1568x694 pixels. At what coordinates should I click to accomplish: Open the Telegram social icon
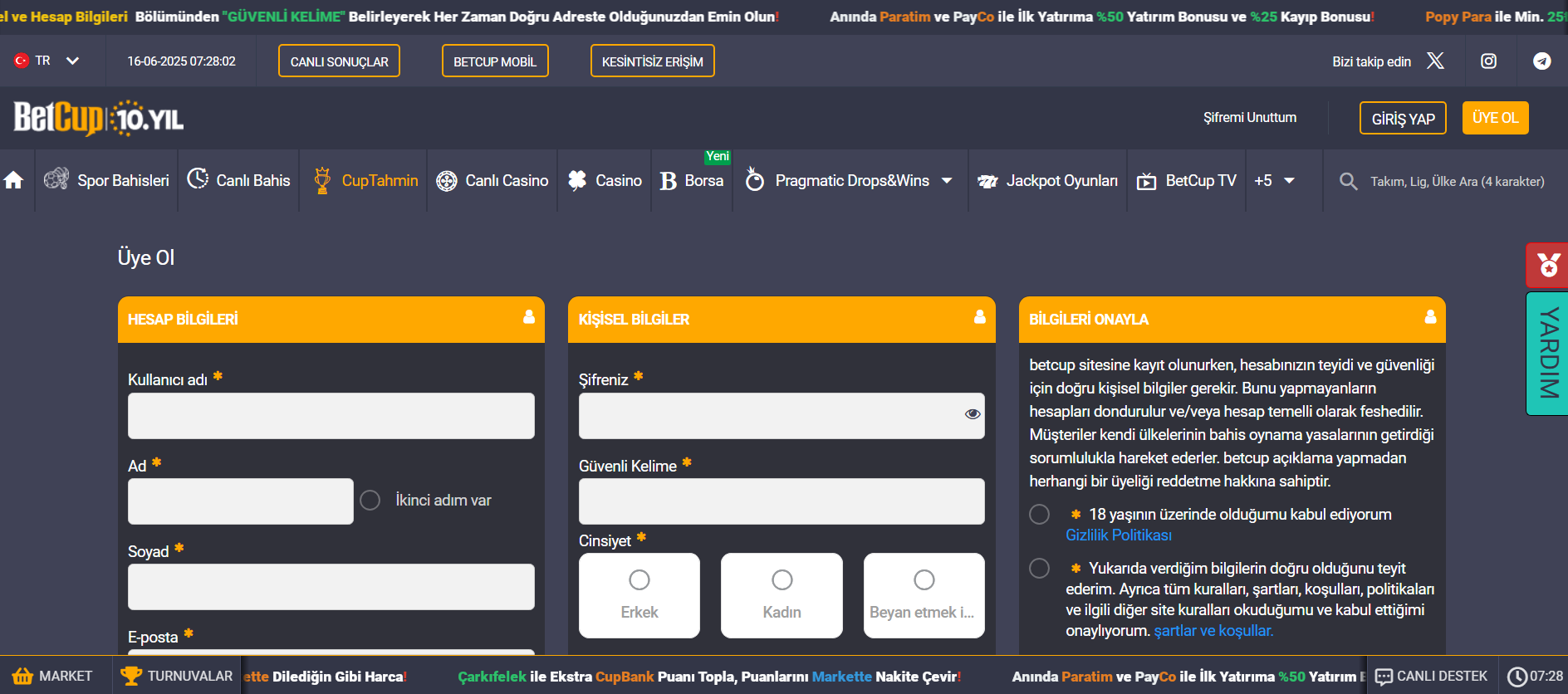[x=1541, y=61]
